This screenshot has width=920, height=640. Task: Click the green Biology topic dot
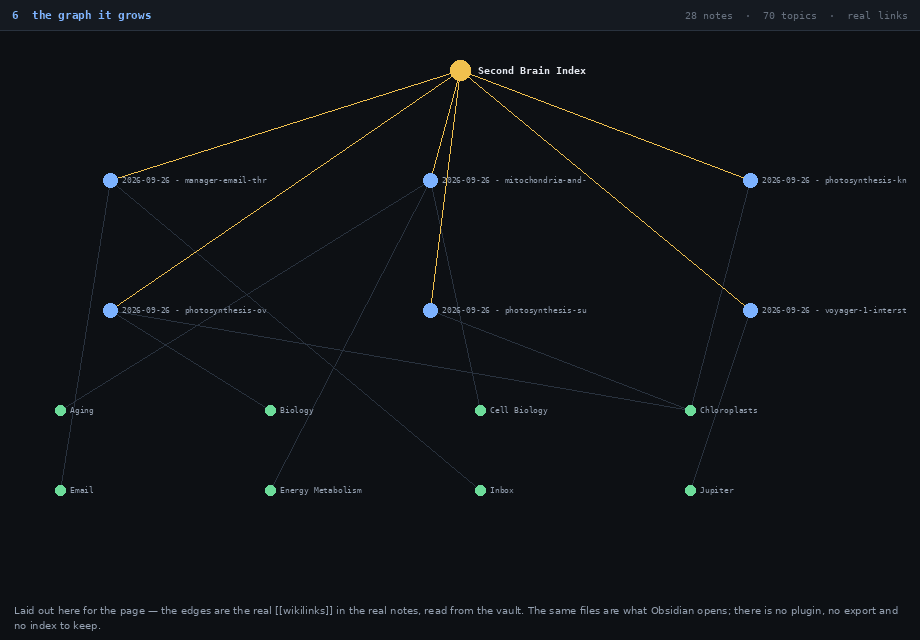[x=270, y=411]
